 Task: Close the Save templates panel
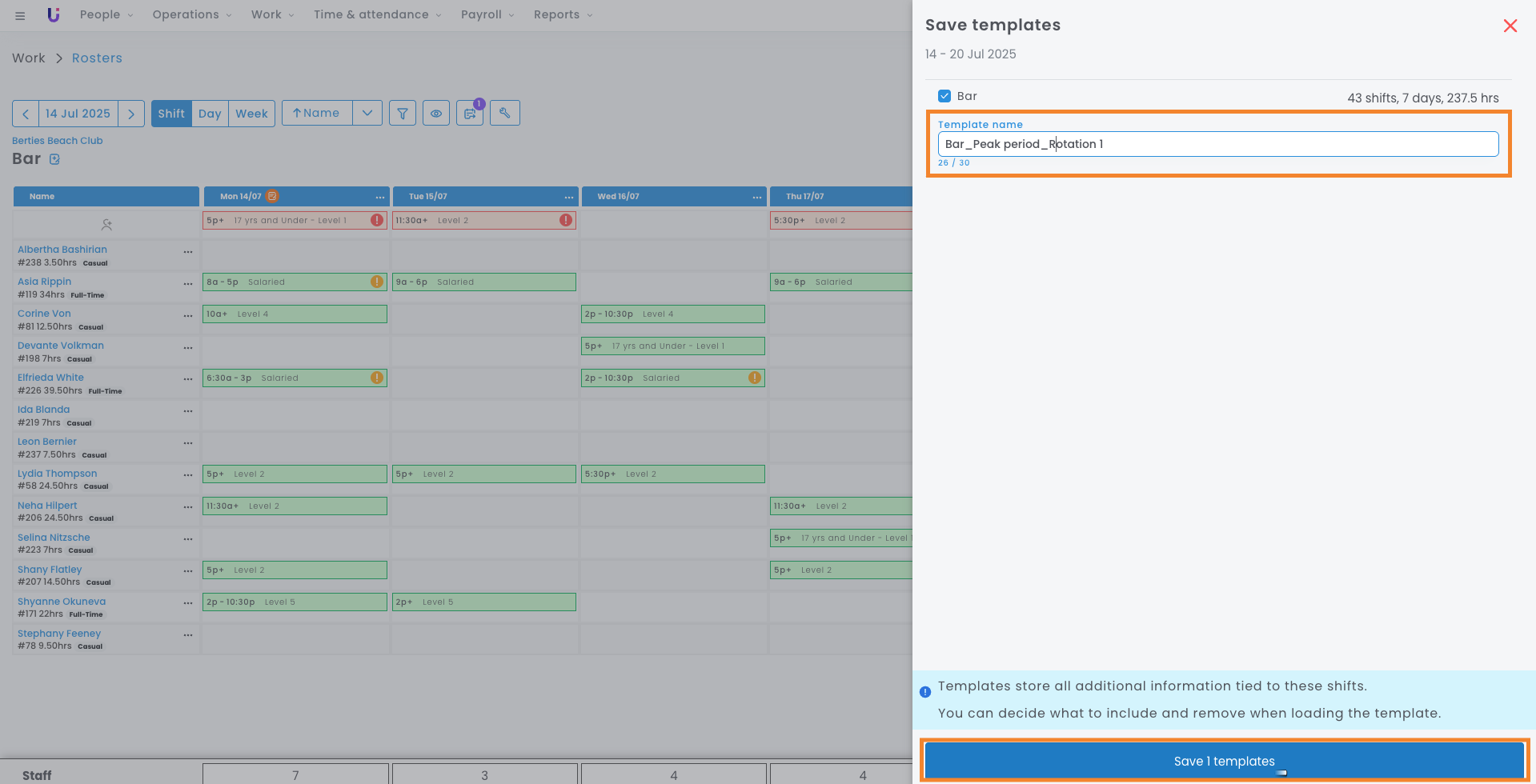(x=1510, y=26)
